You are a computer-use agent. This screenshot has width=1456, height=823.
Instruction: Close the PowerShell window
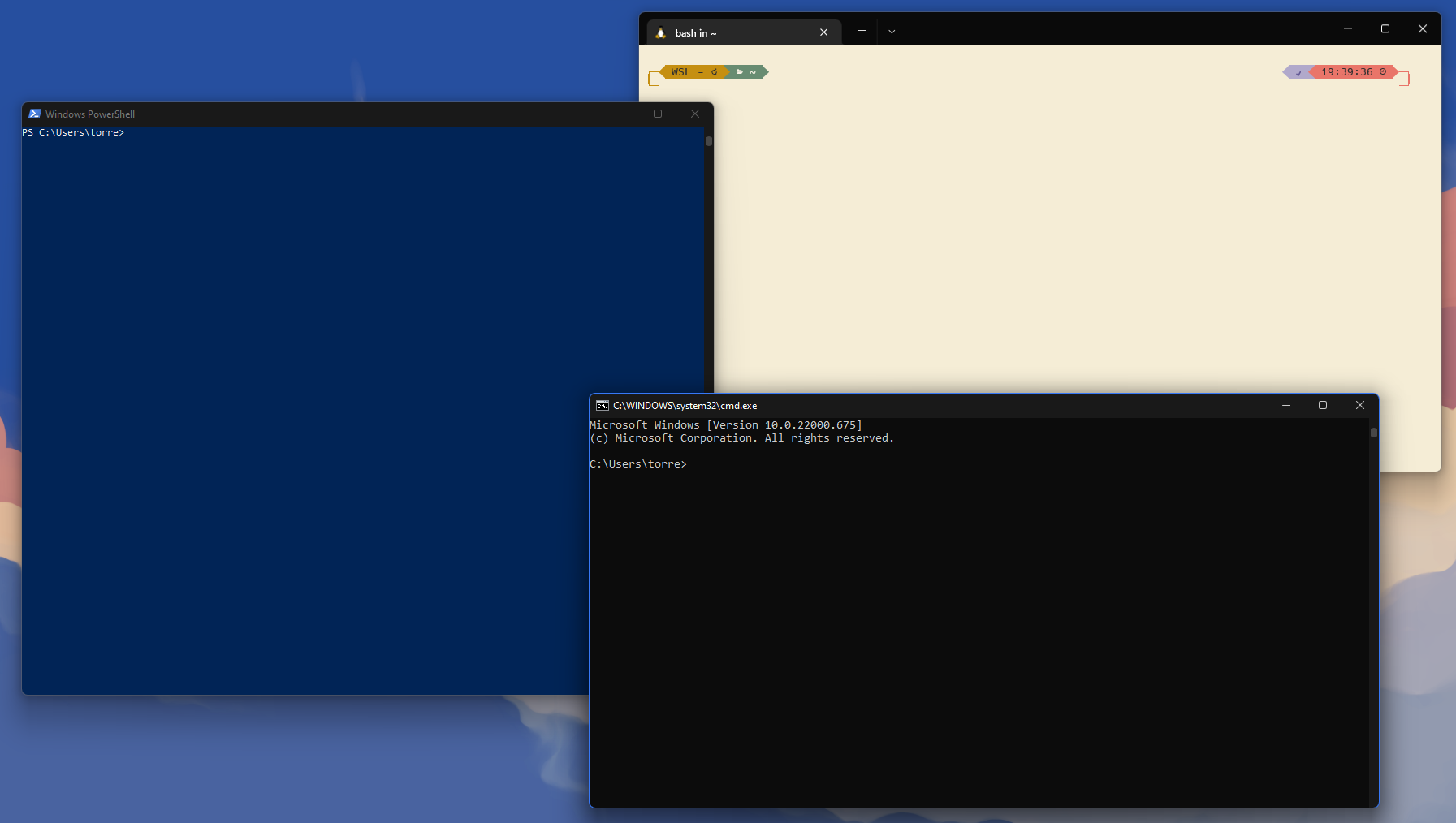[x=695, y=114]
